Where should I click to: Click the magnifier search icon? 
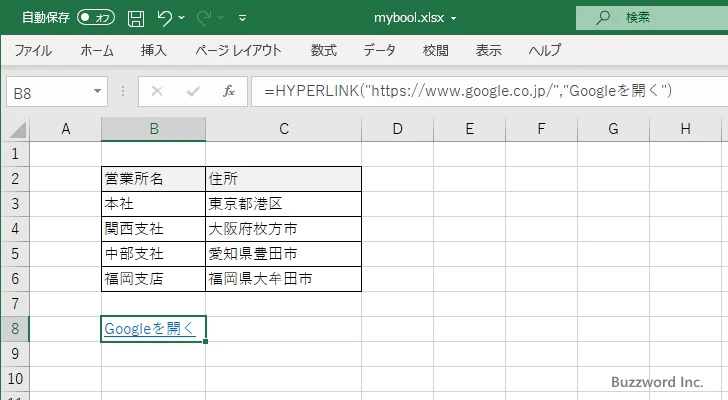tap(603, 18)
